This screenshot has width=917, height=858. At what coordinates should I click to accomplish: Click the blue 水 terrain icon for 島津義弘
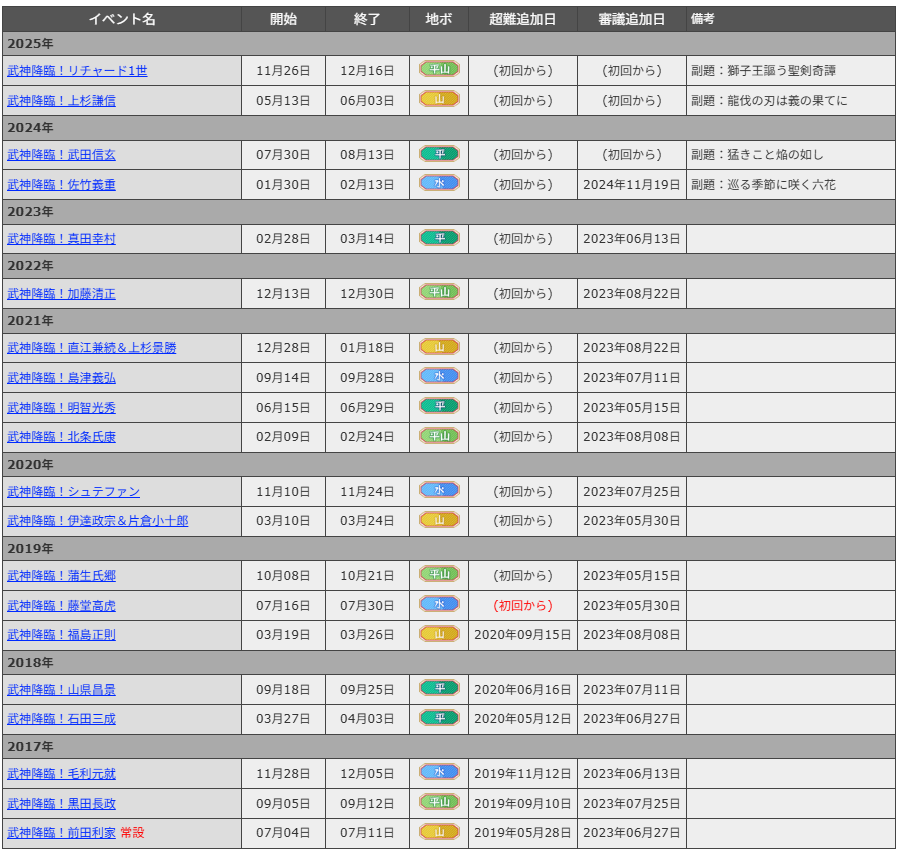[x=439, y=377]
